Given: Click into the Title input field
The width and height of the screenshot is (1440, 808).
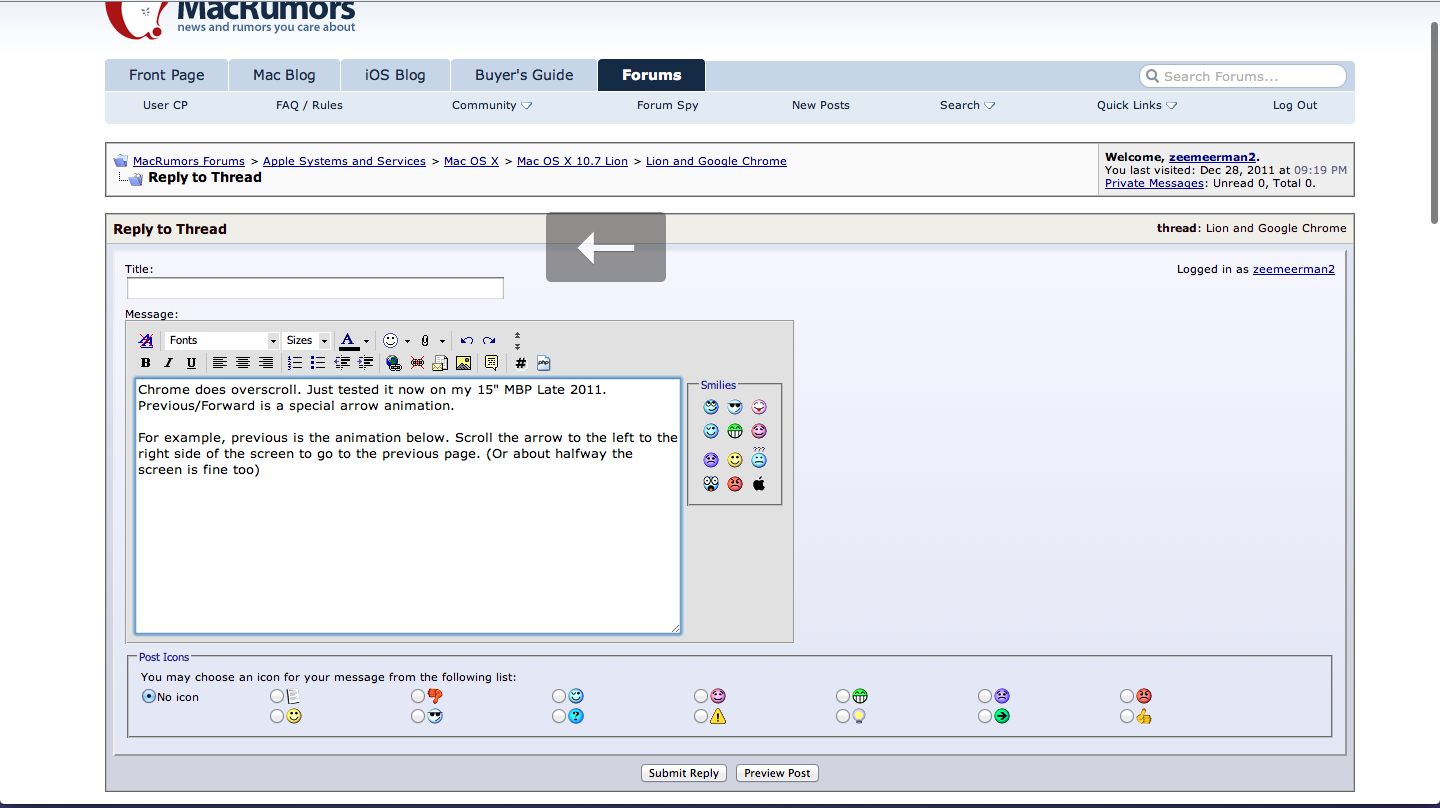Looking at the screenshot, I should tap(315, 288).
